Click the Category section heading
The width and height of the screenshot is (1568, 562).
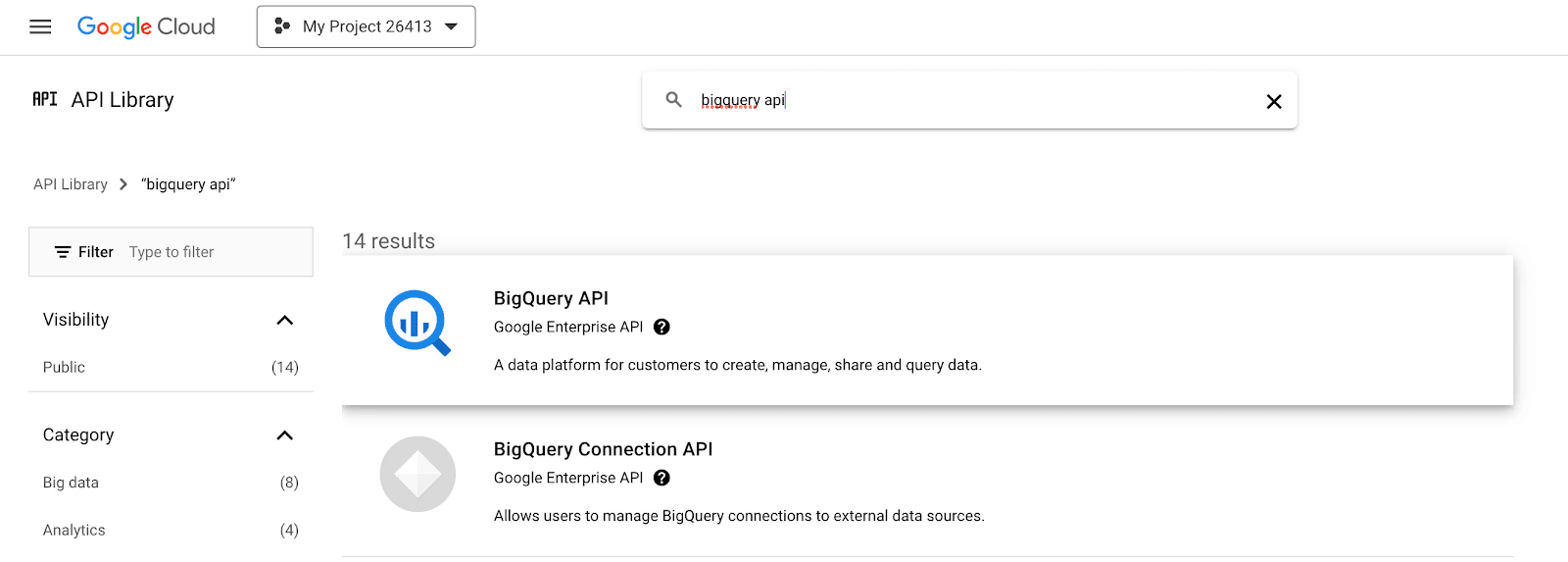coord(78,434)
